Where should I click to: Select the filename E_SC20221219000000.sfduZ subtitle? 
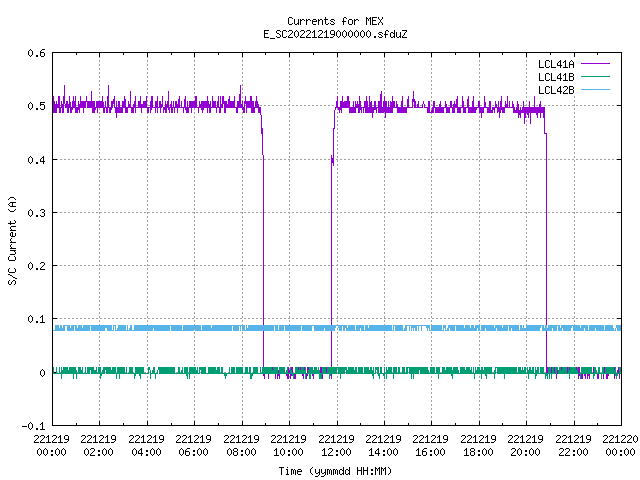coord(335,34)
